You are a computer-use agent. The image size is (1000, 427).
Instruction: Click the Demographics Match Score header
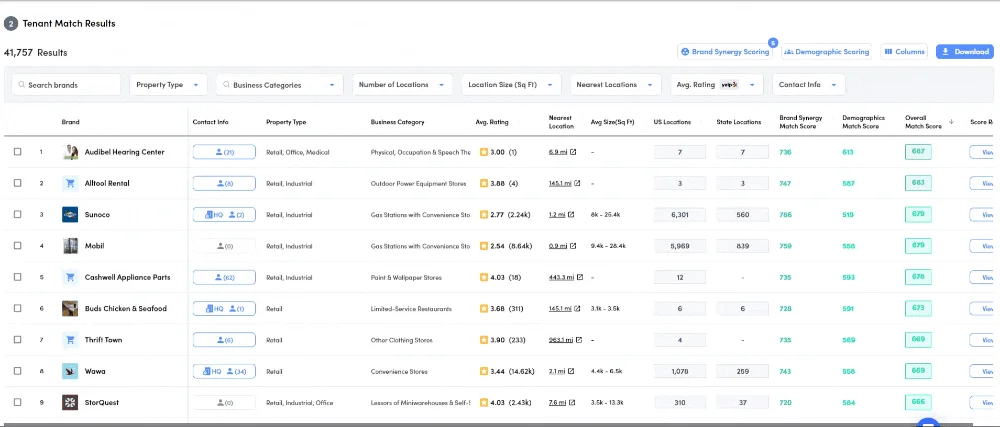click(x=862, y=122)
